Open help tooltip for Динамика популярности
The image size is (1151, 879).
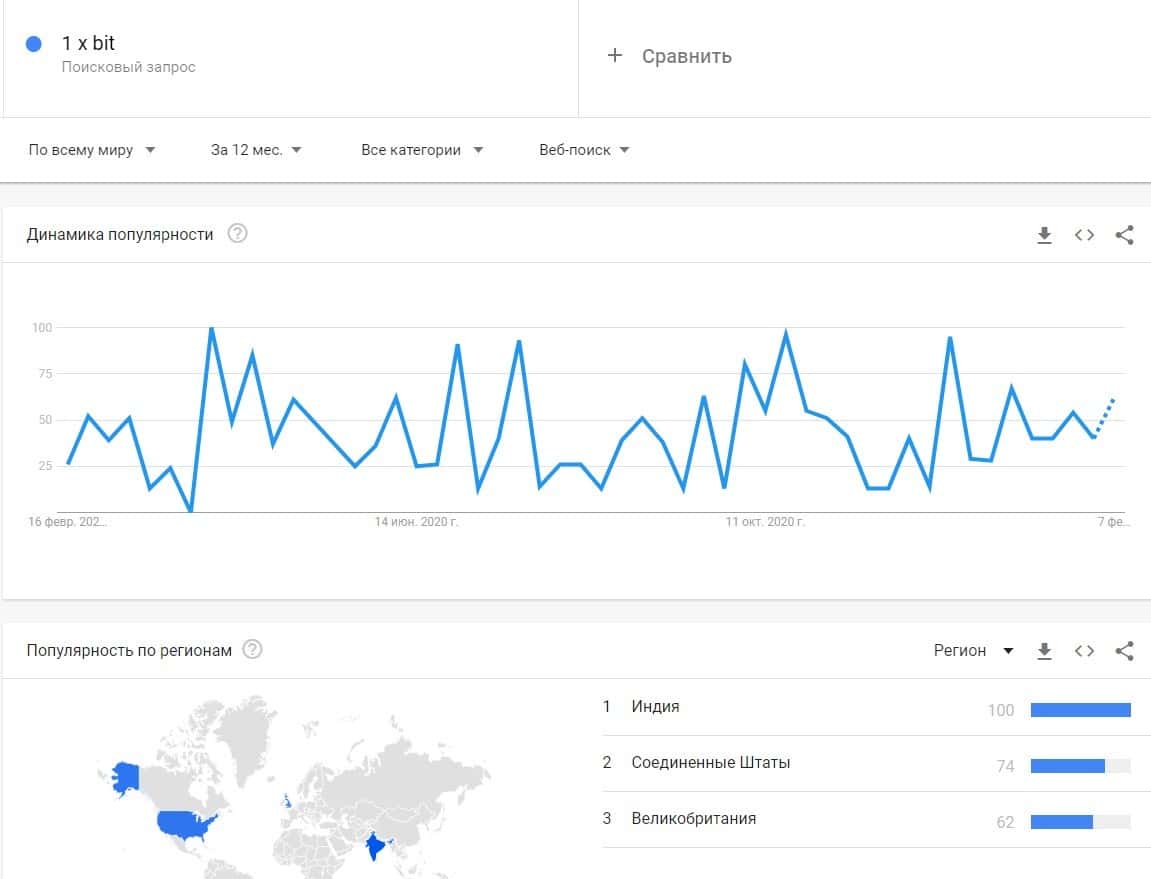click(x=237, y=234)
